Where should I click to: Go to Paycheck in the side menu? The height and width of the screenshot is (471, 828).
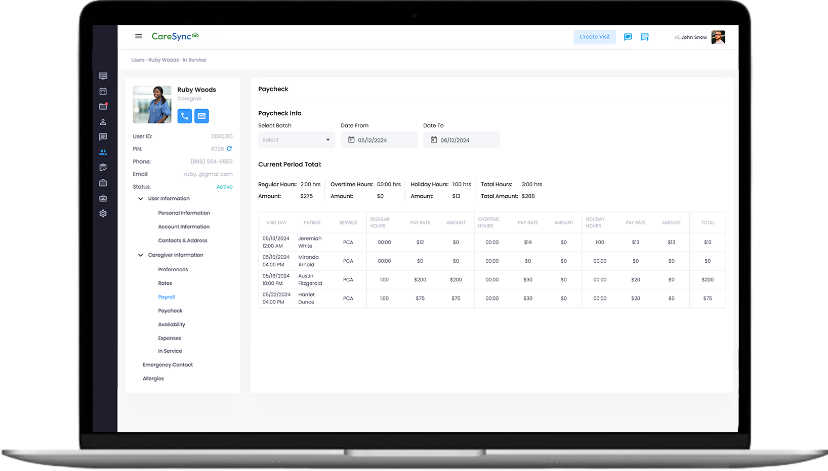[170, 311]
